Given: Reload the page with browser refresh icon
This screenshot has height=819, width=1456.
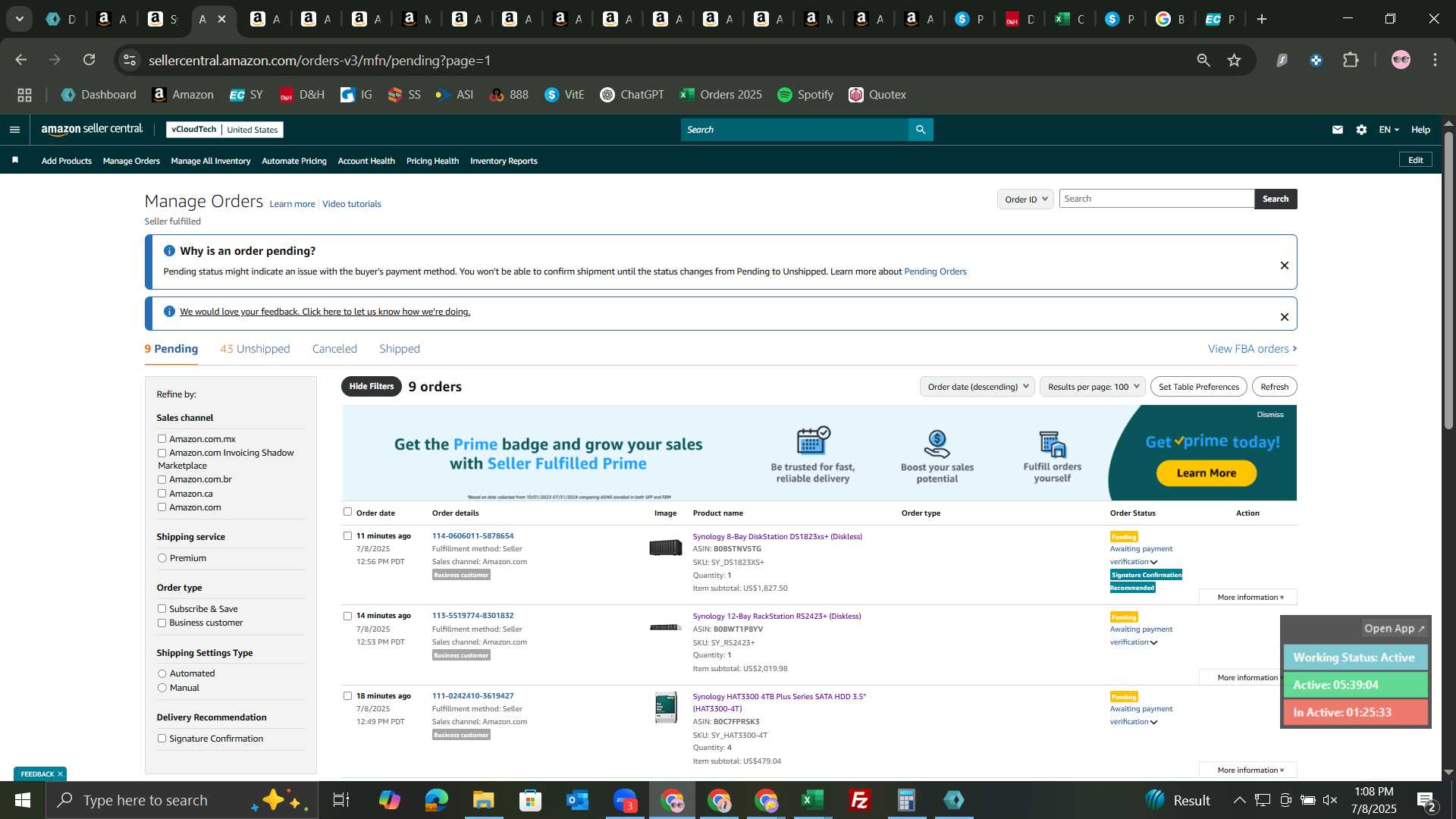Looking at the screenshot, I should pos(89,60).
